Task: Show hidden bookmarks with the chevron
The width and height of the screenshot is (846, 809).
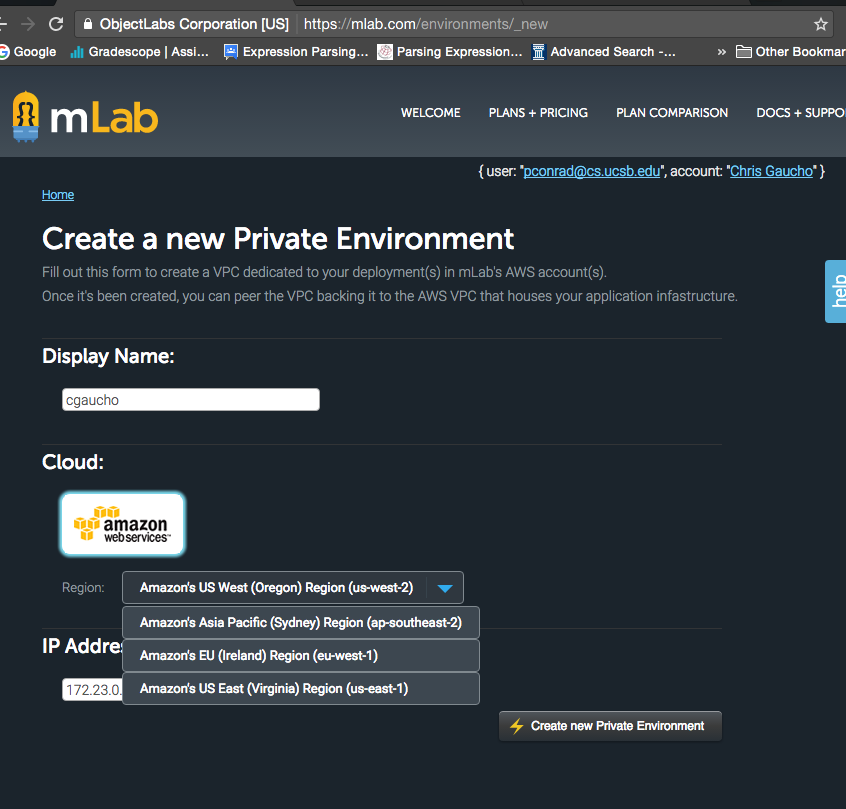Action: [x=721, y=52]
